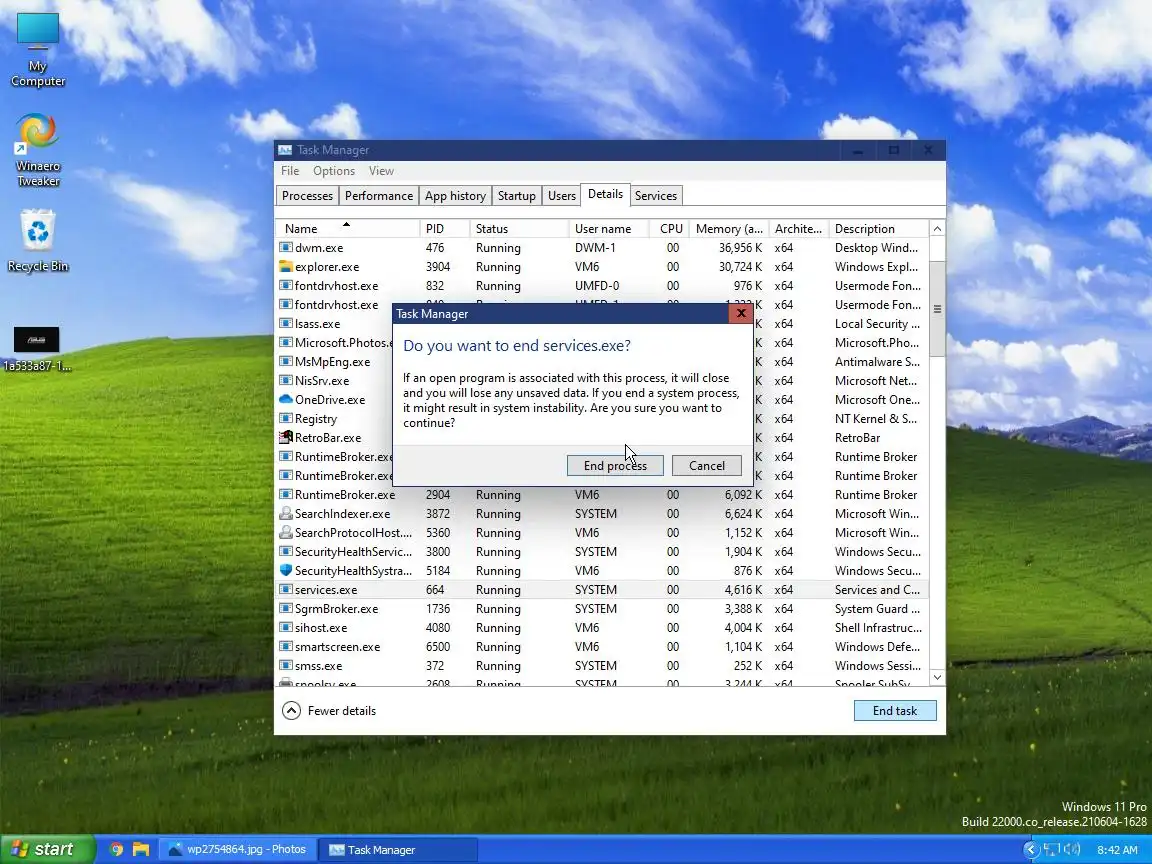Sort by the PID column header

tap(444, 228)
